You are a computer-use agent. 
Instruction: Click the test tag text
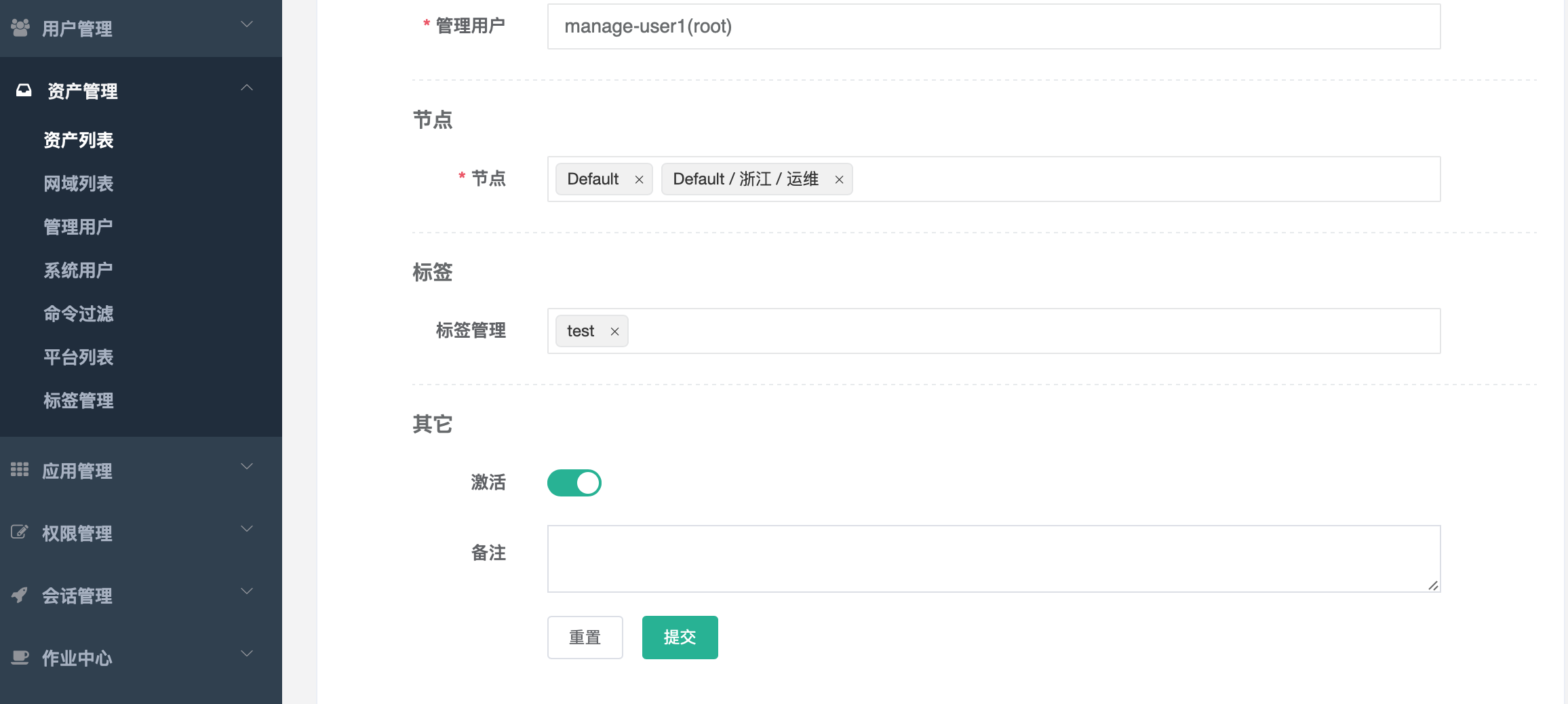[581, 331]
